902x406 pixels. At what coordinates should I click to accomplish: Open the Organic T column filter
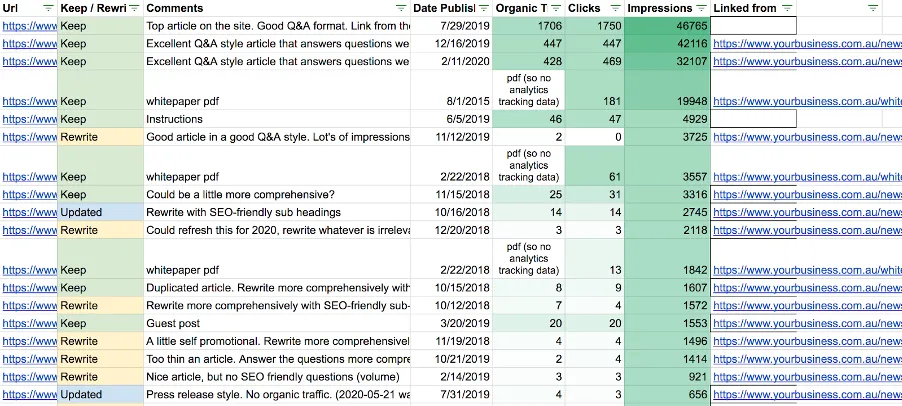click(x=556, y=8)
